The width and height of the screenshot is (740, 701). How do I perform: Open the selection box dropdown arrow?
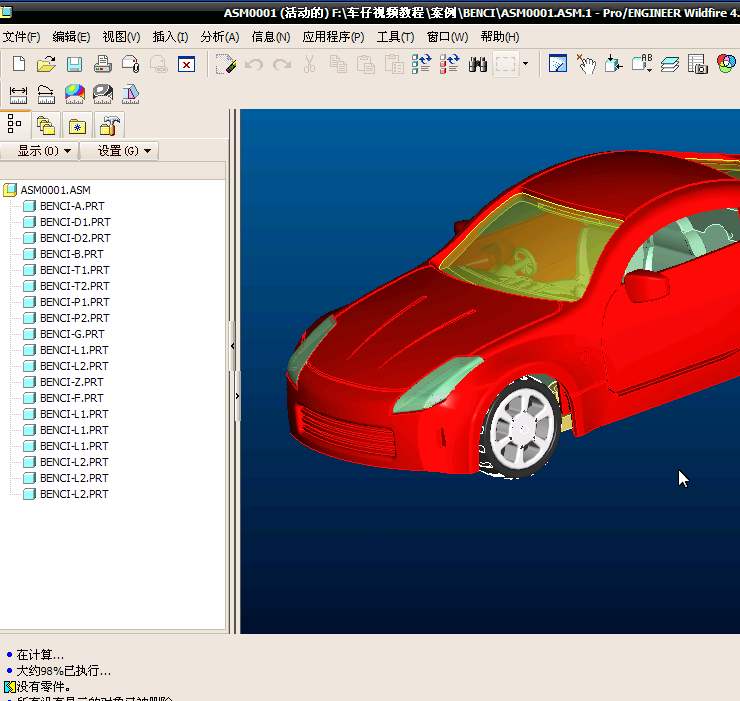tap(526, 64)
